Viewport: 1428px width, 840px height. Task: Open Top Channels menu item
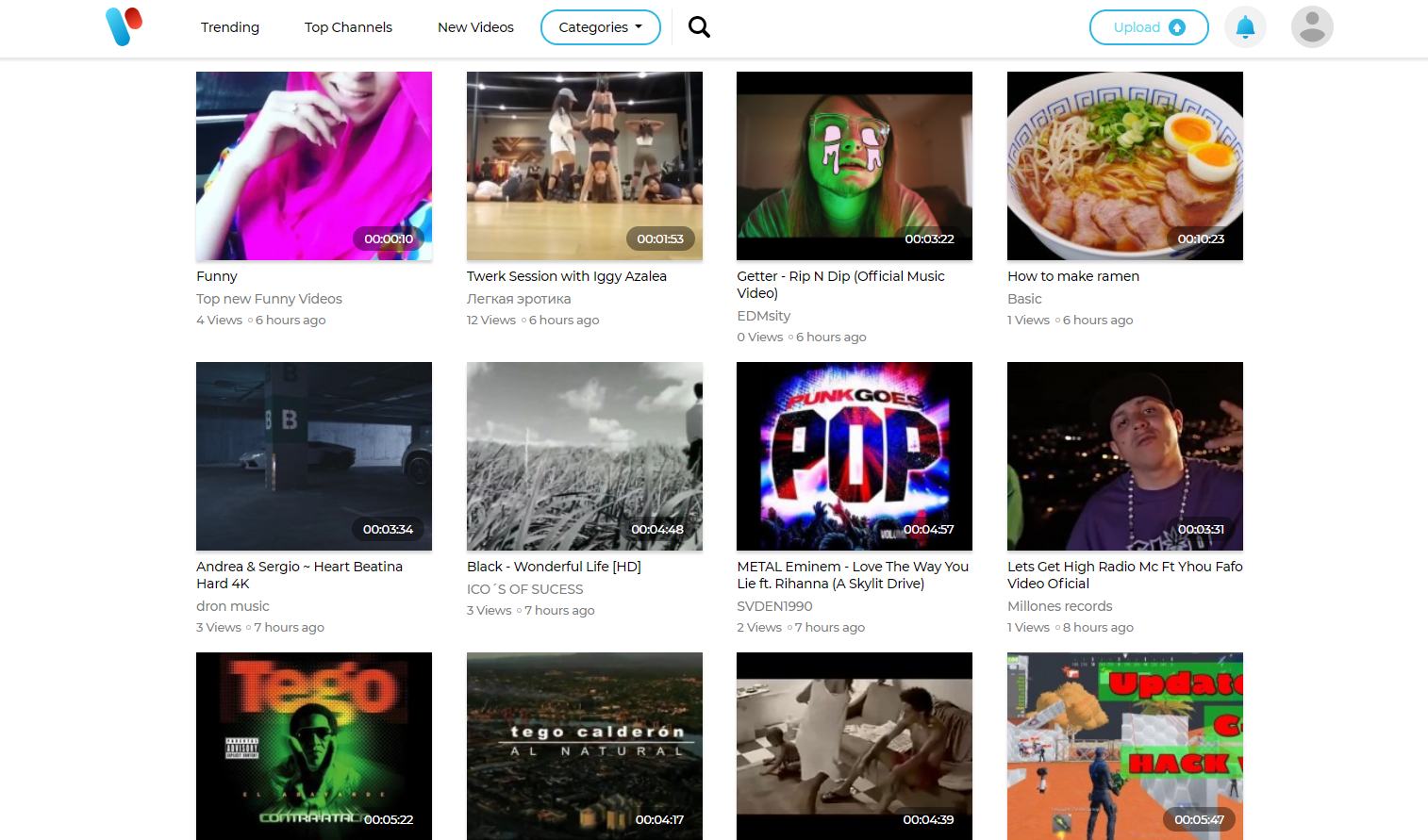point(348,27)
